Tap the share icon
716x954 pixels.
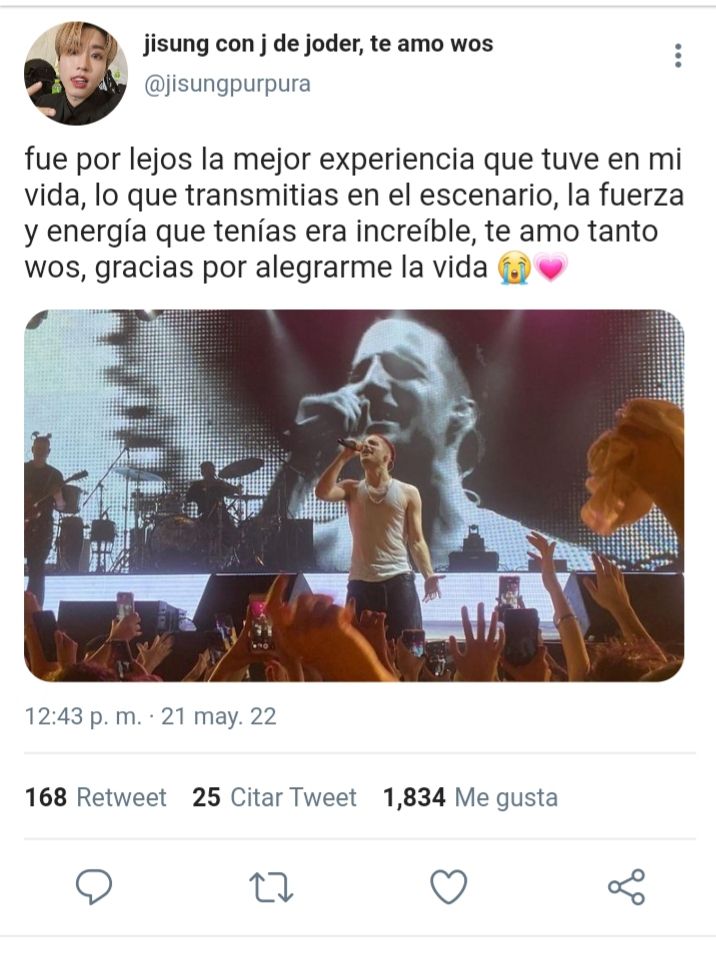(x=627, y=886)
